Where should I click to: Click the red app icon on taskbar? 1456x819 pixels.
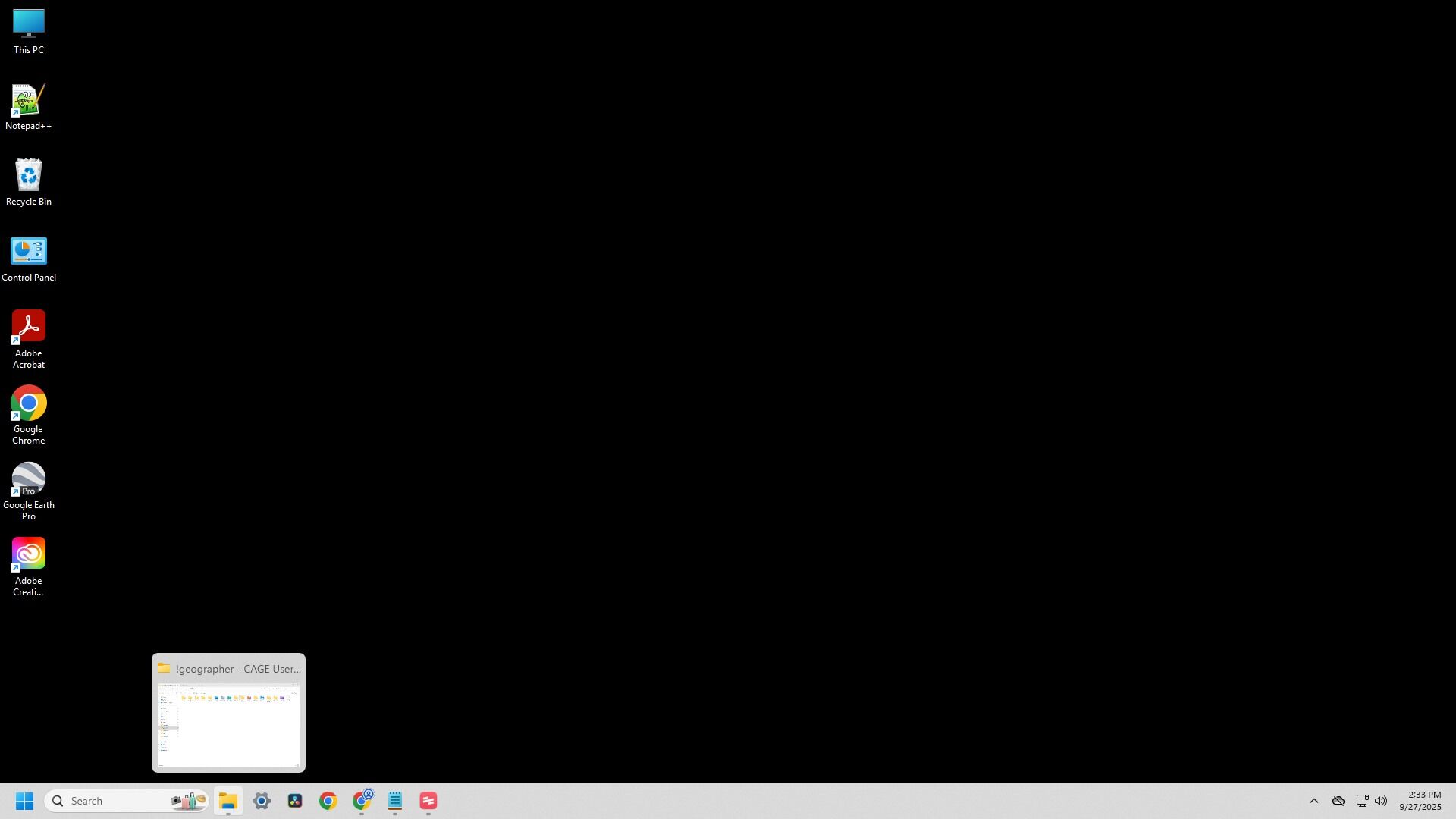coord(428,801)
